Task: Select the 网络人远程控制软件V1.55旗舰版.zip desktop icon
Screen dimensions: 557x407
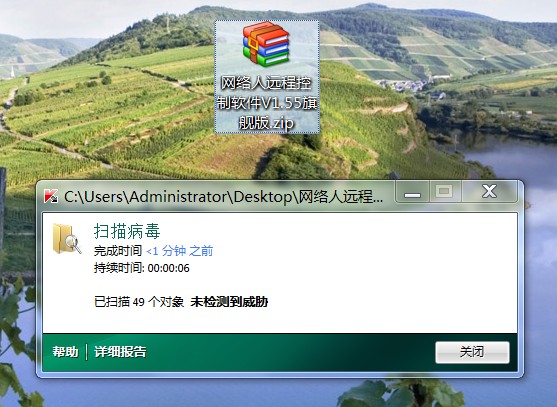Action: pyautogui.click(x=267, y=77)
